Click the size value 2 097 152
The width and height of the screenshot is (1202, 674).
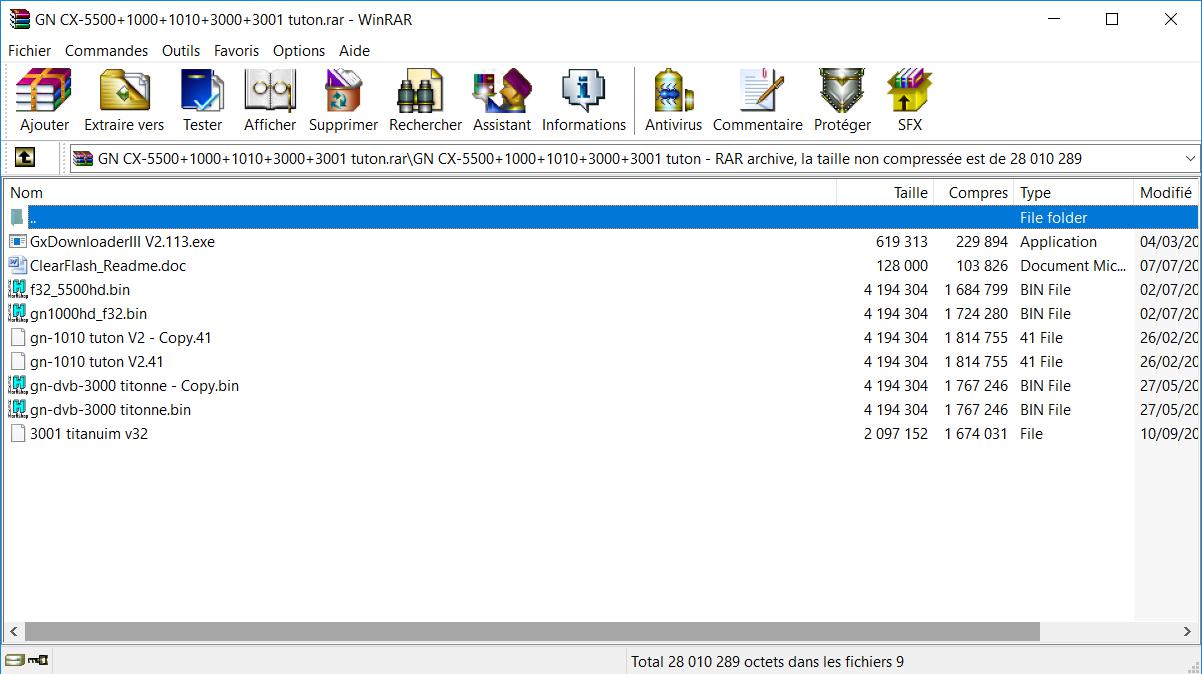(896, 434)
